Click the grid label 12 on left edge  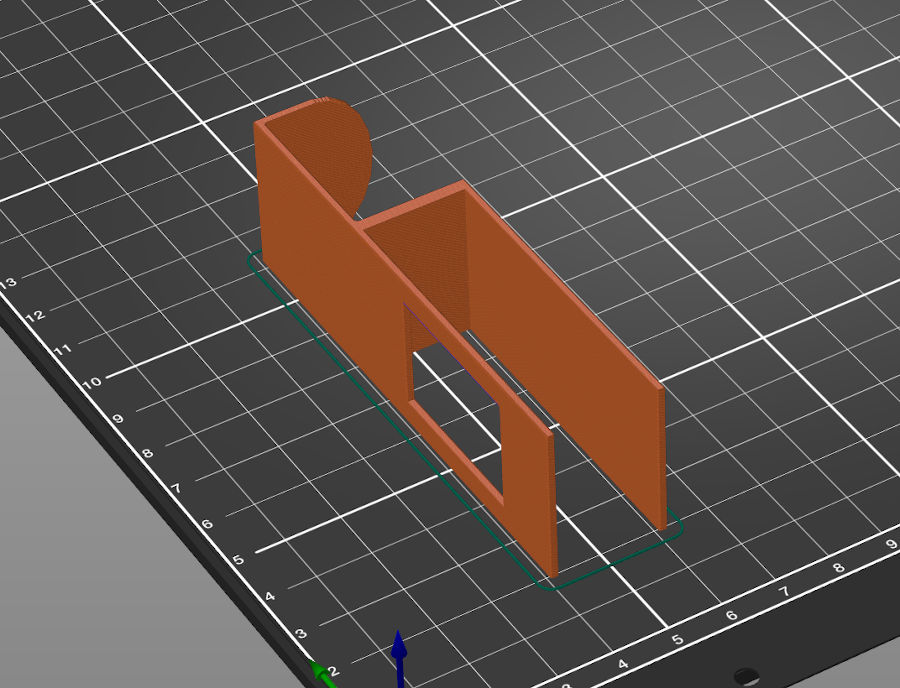35,316
